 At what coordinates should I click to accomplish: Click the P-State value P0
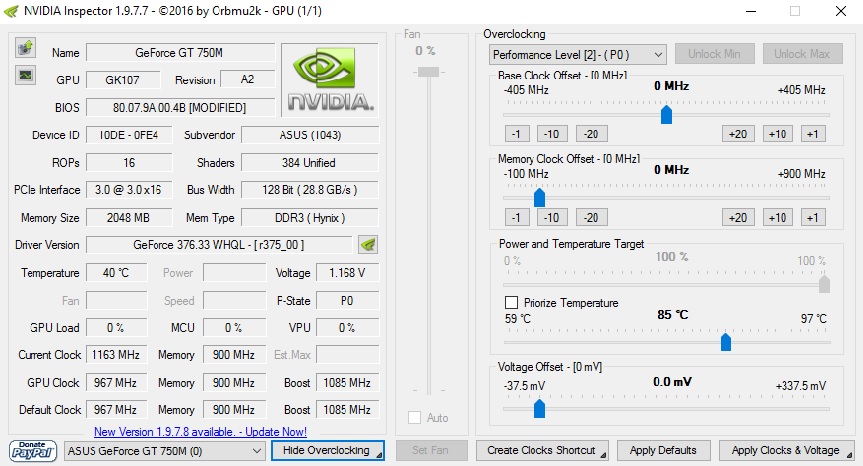click(347, 300)
